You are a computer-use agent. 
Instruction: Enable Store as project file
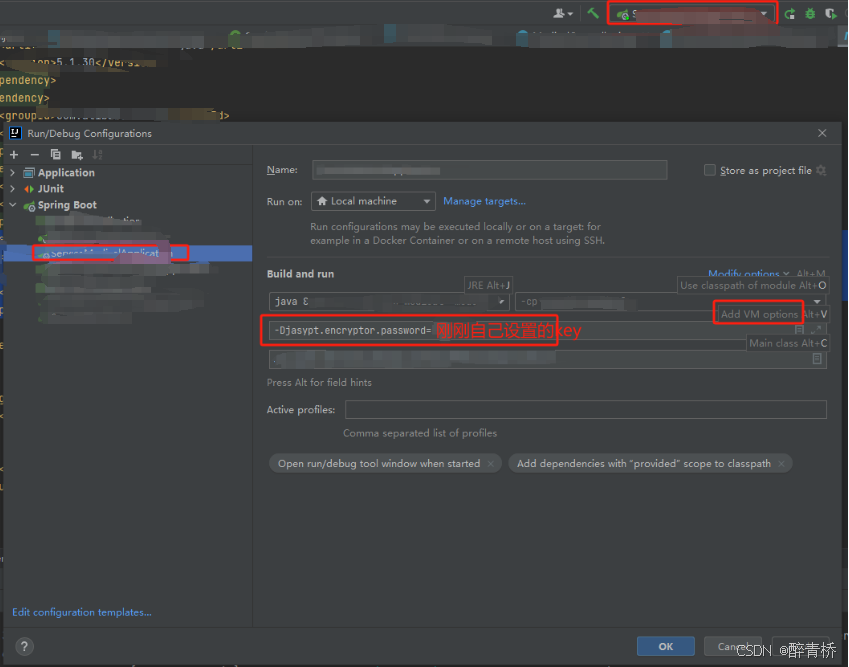[709, 170]
